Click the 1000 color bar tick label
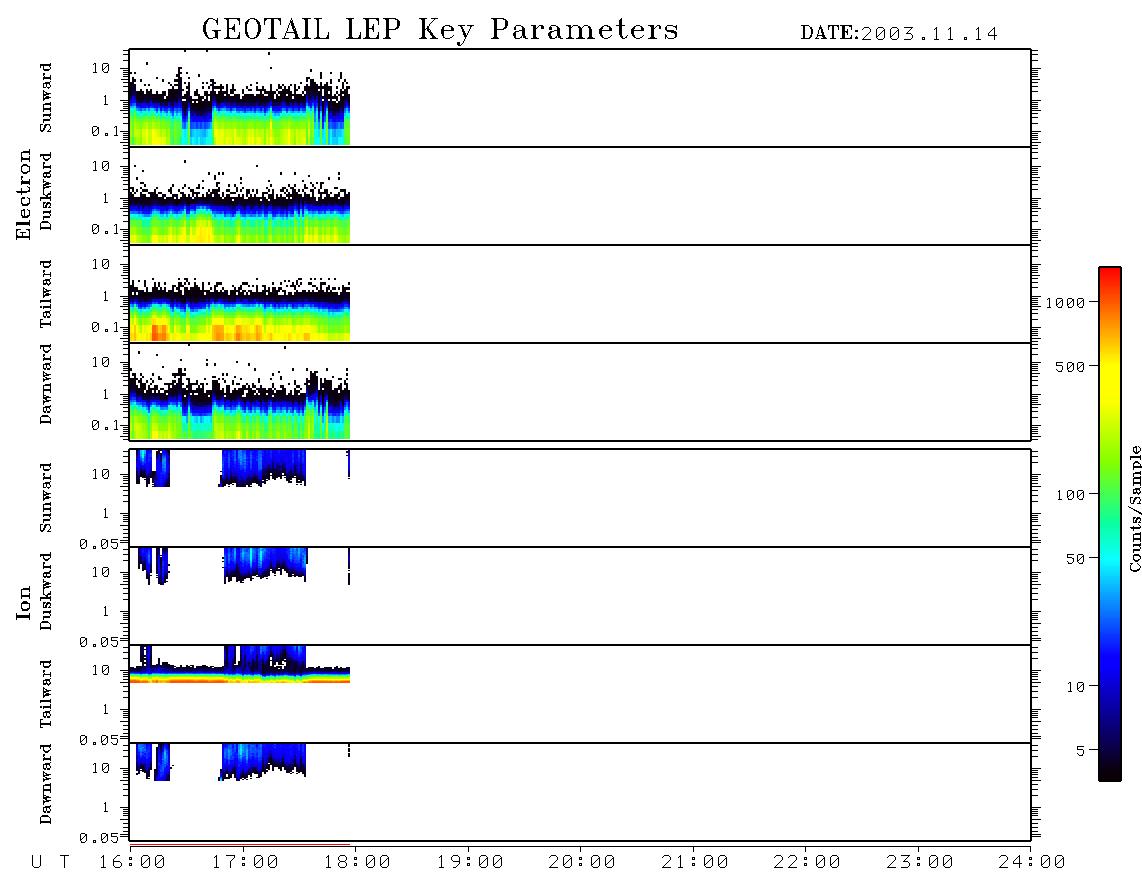Screen dimensions: 1142x880 (x=1065, y=302)
